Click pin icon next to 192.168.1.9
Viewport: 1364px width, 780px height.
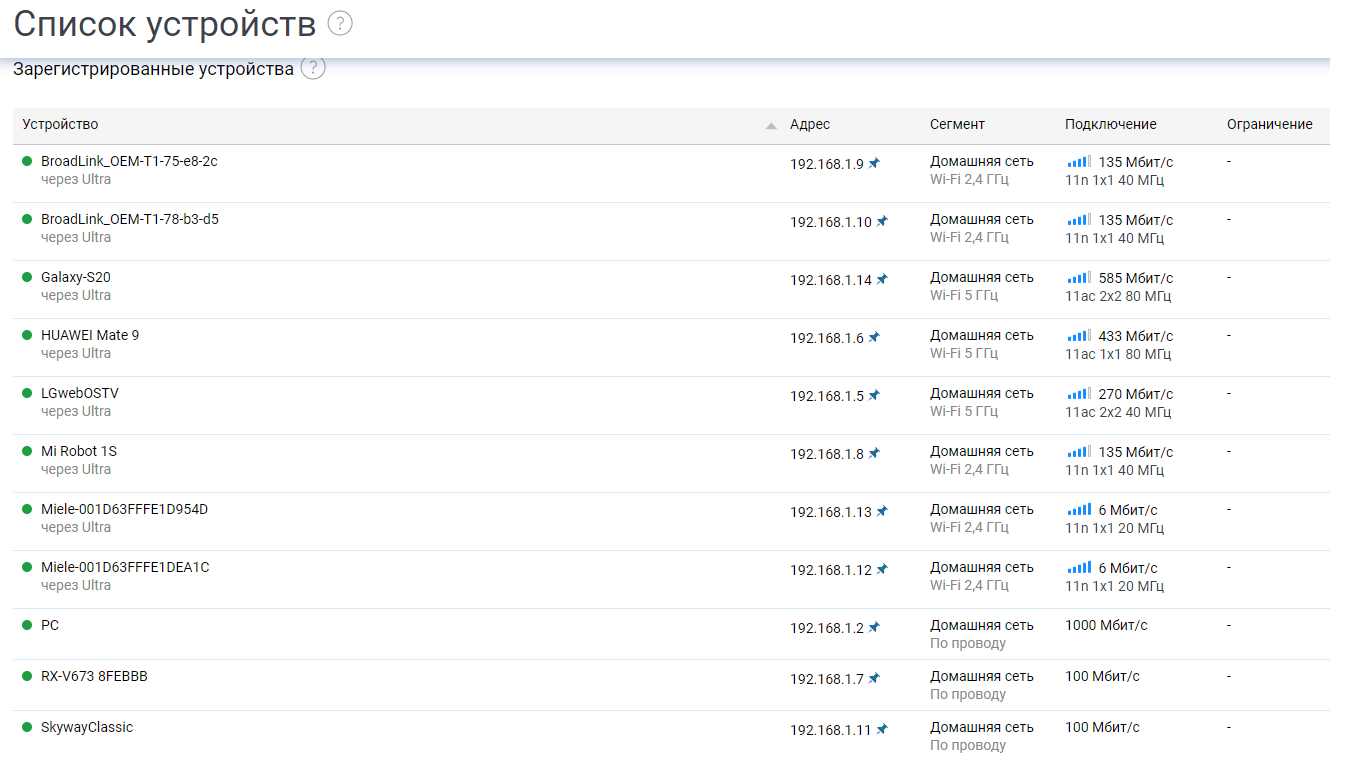pyautogui.click(x=874, y=163)
